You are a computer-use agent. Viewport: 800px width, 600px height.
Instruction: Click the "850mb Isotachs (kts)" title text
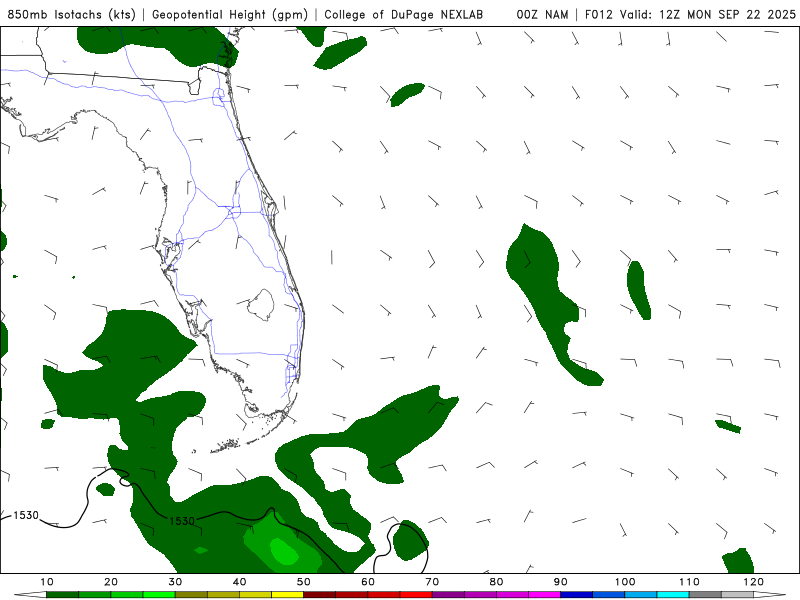(71, 15)
